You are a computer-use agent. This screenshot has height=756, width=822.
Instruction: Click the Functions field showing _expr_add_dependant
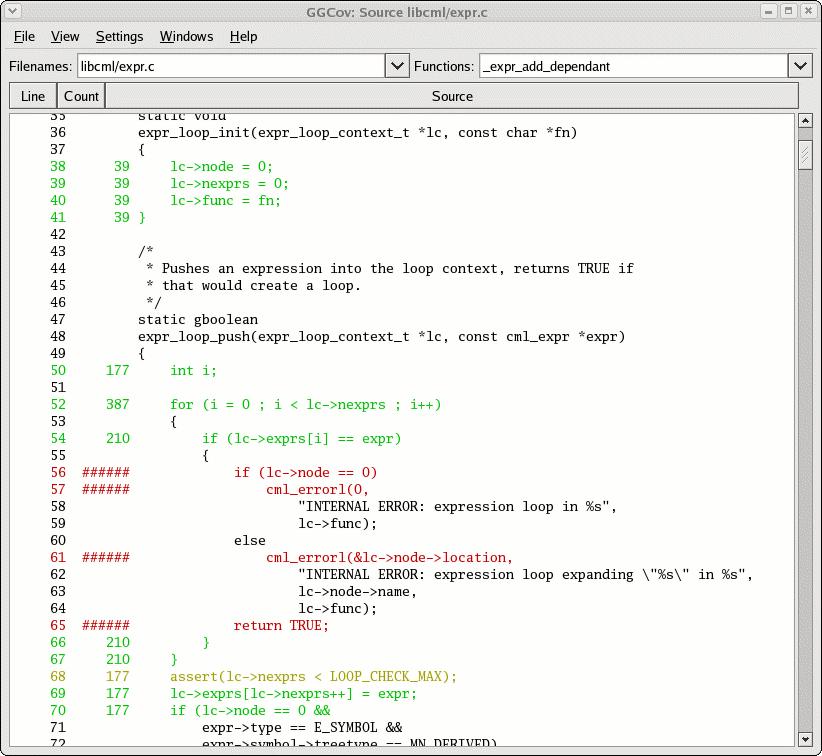pyautogui.click(x=633, y=66)
